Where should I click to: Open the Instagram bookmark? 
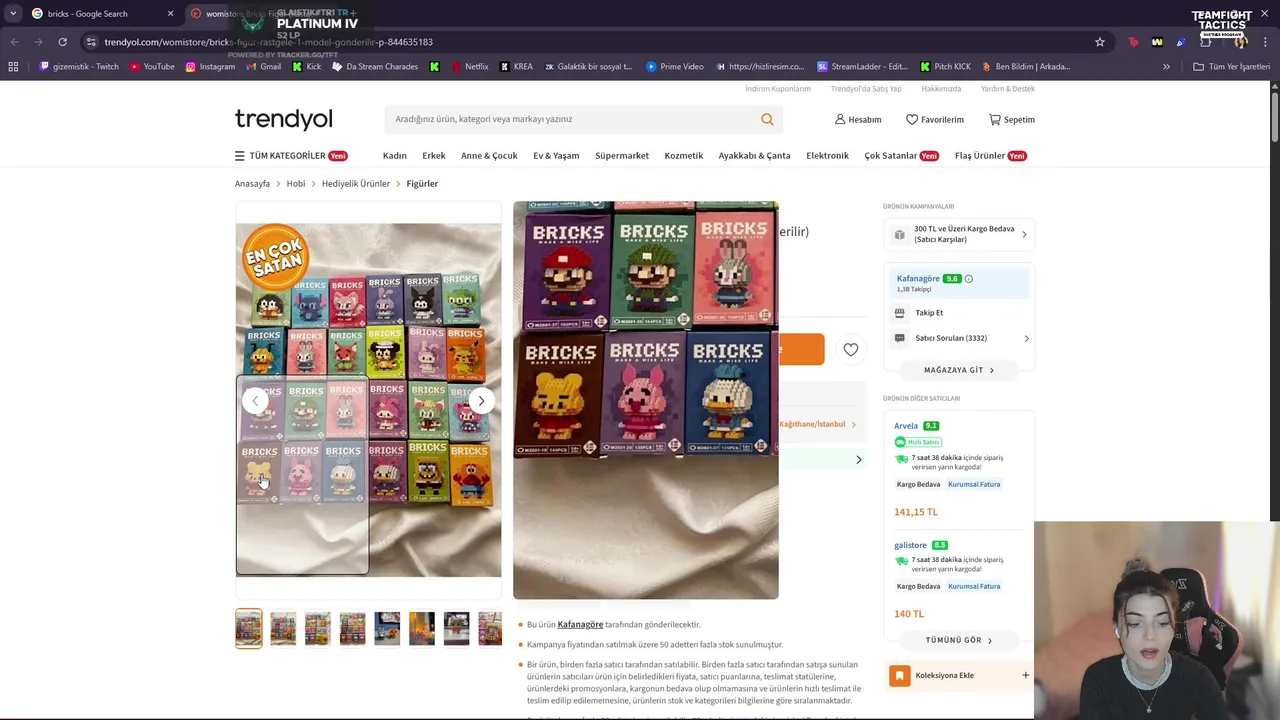(x=210, y=66)
